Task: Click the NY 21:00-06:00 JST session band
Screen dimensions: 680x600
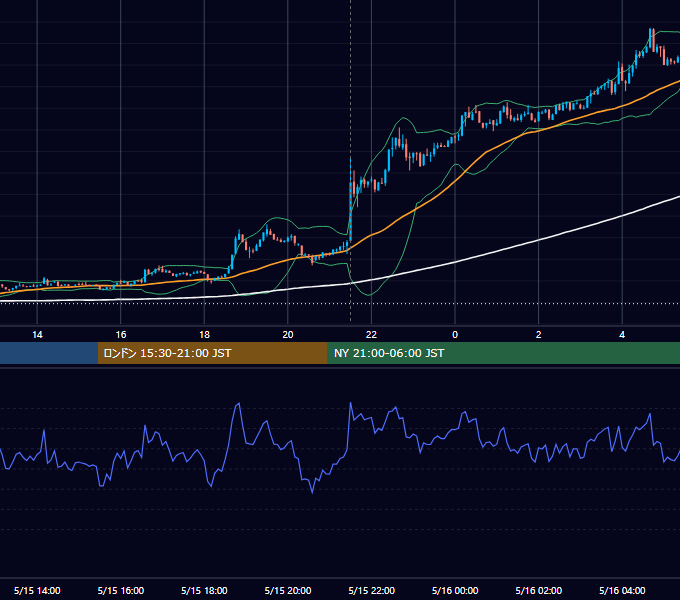Action: pyautogui.click(x=503, y=353)
